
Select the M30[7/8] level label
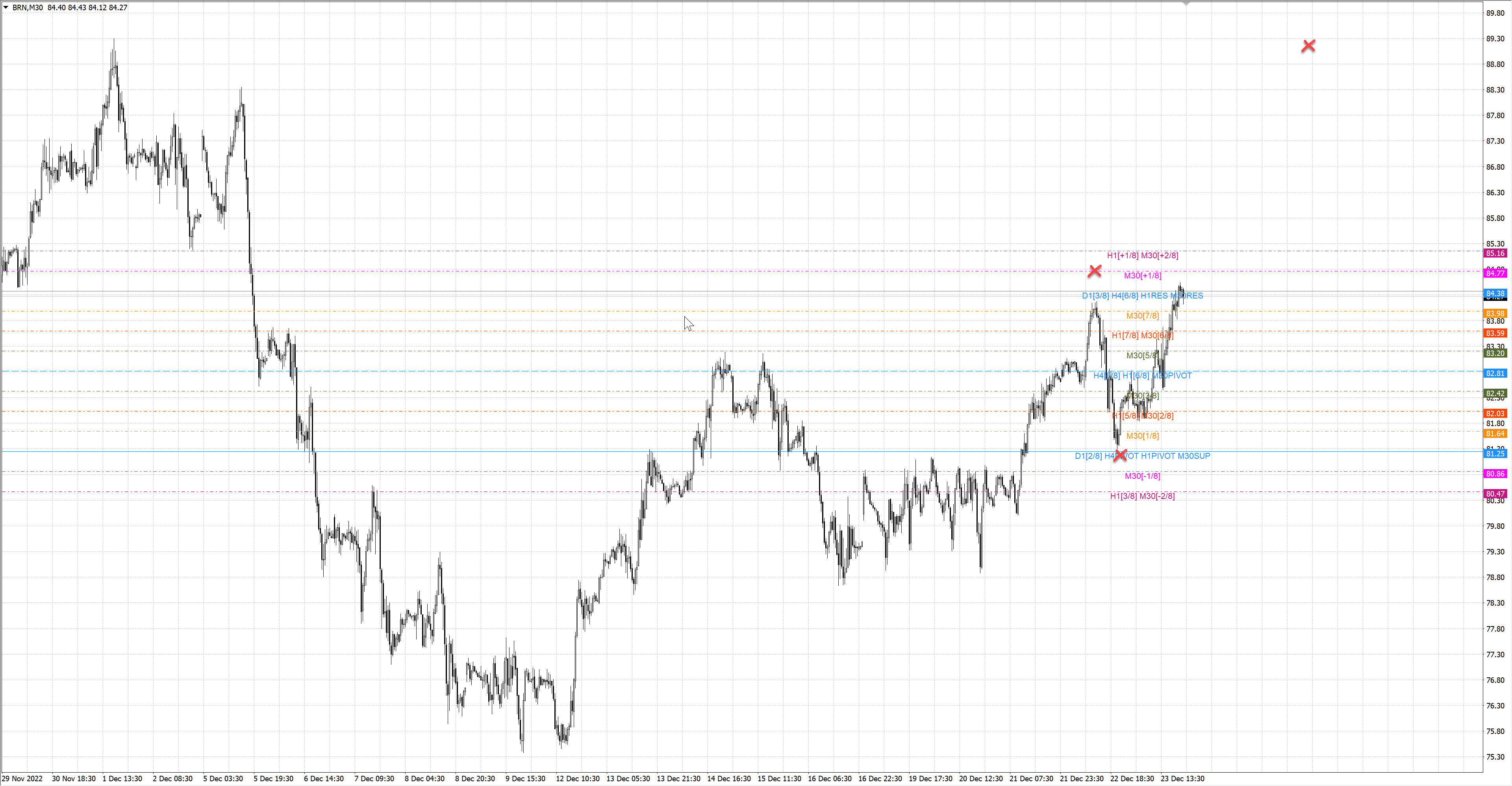[1142, 316]
